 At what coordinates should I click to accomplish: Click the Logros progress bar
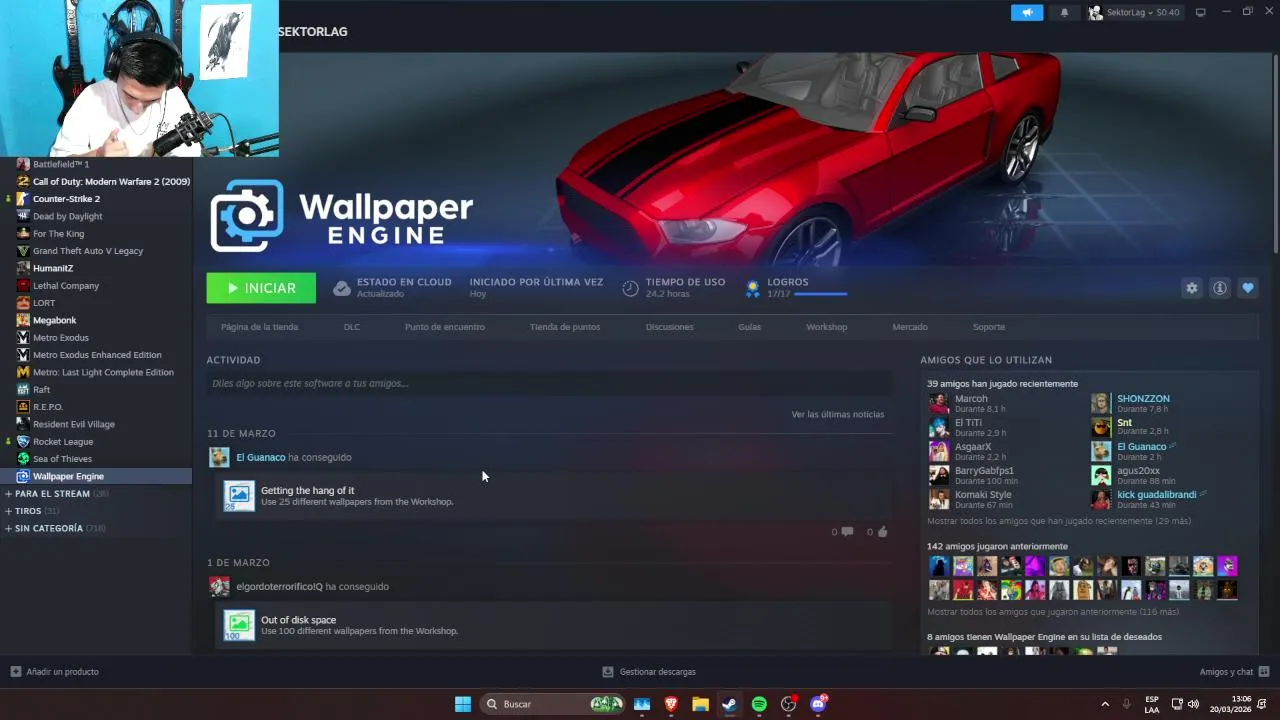820,294
